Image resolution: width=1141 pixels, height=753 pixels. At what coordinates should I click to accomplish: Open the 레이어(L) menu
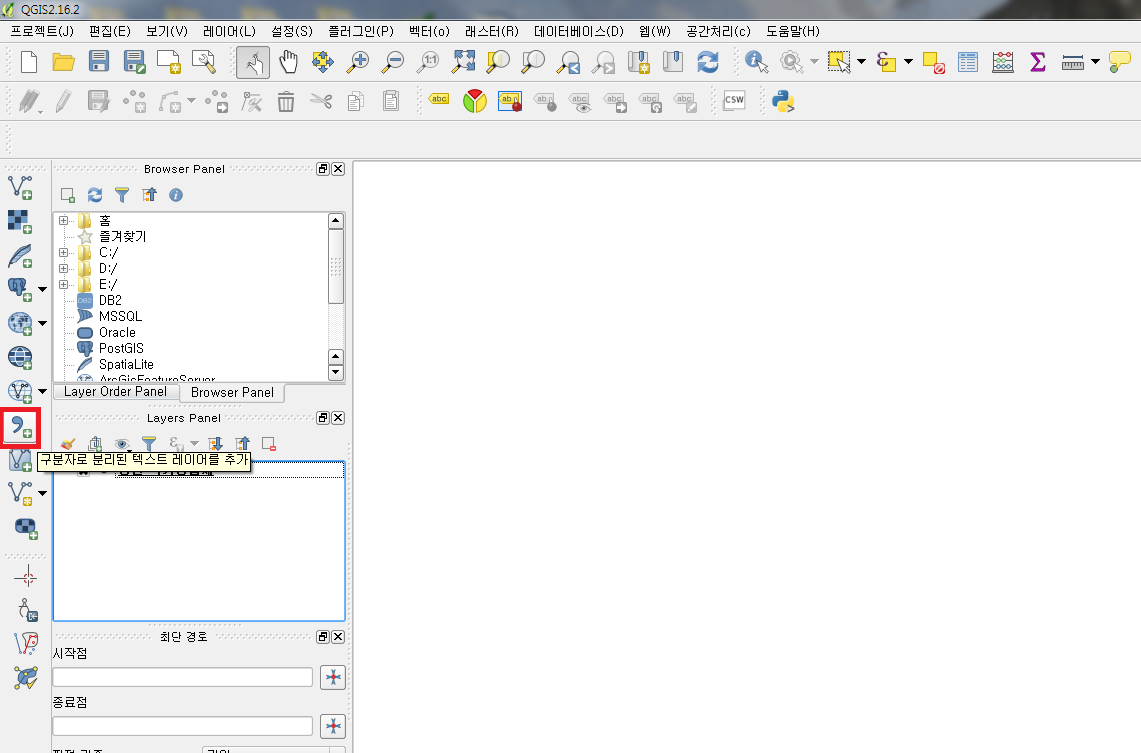pyautogui.click(x=229, y=31)
